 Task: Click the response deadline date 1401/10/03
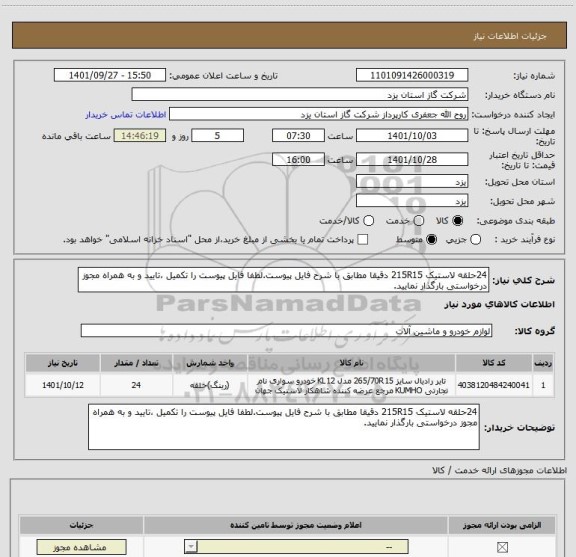coord(412,136)
